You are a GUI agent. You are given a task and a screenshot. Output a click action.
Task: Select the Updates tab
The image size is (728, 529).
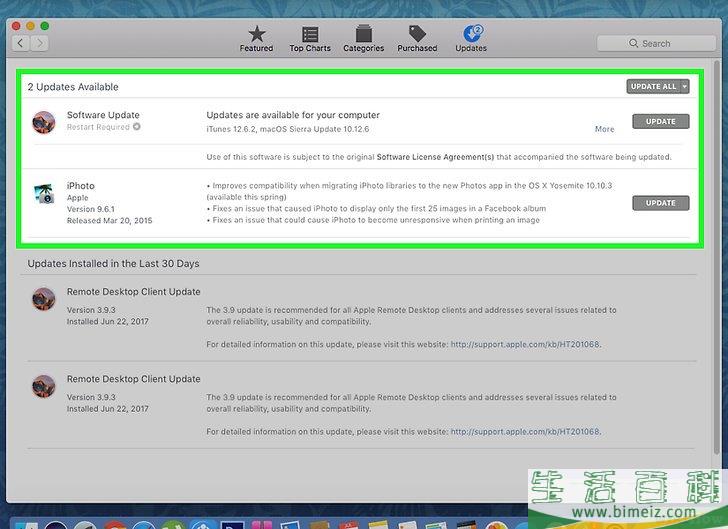click(471, 39)
